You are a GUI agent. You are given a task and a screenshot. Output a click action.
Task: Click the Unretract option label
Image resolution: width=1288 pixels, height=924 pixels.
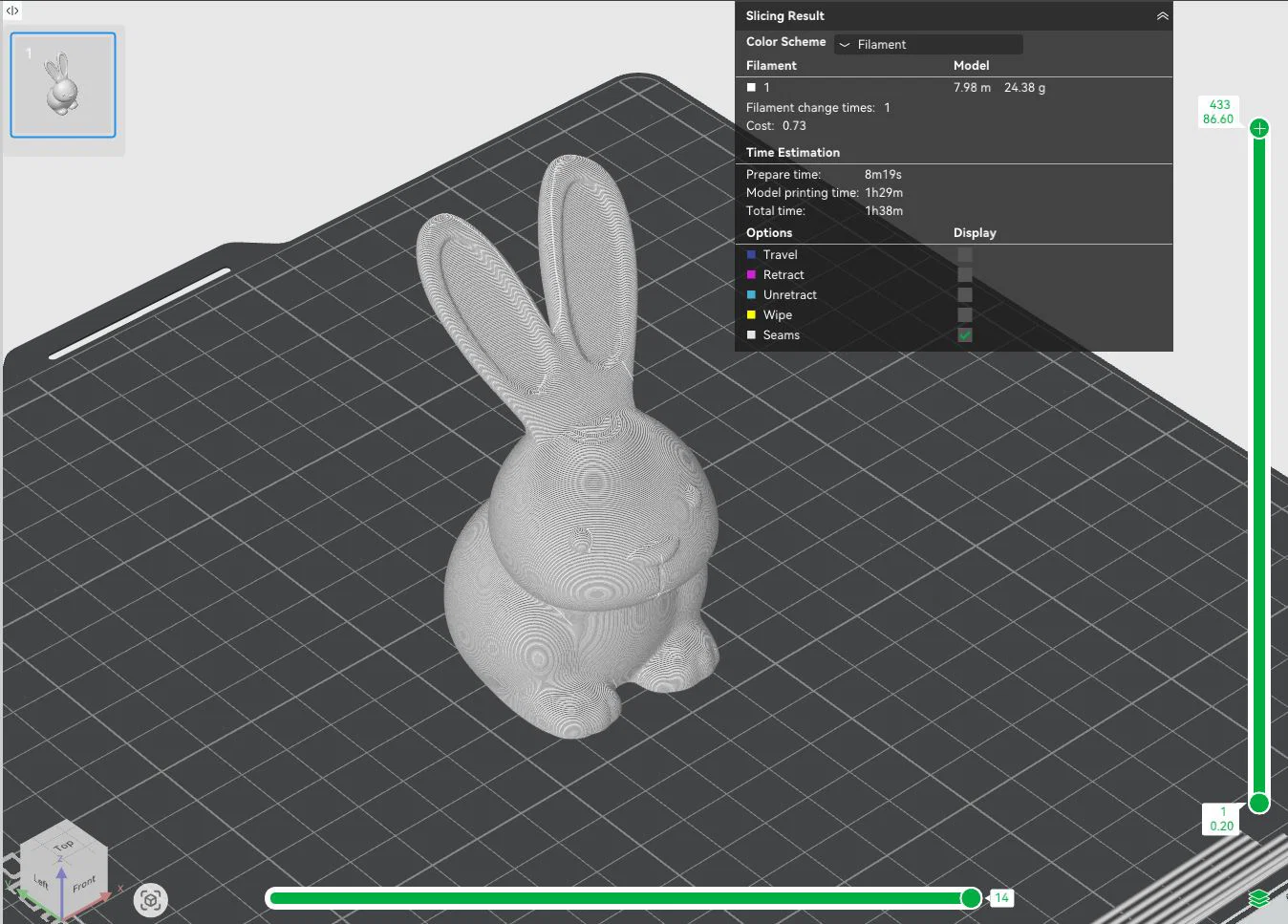789,295
